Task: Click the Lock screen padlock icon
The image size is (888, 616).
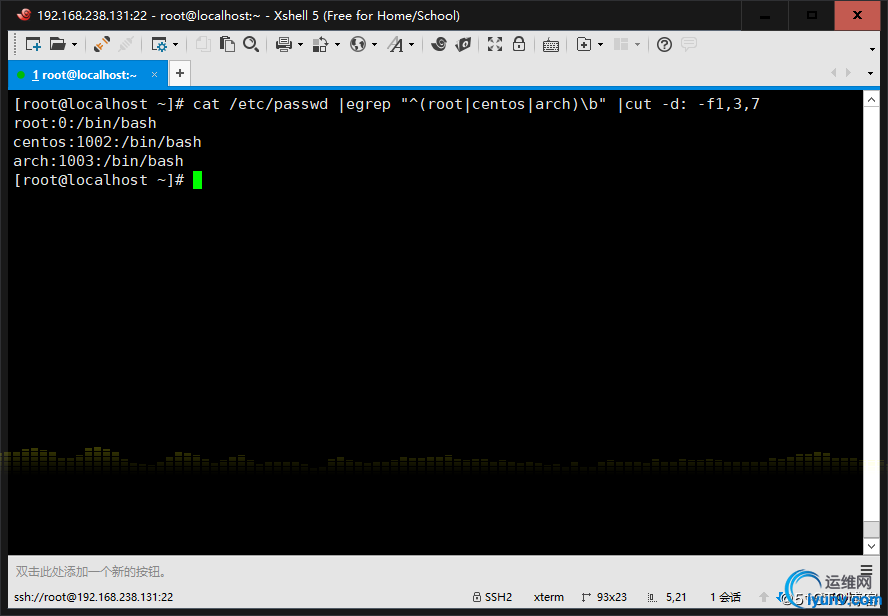Action: (519, 44)
